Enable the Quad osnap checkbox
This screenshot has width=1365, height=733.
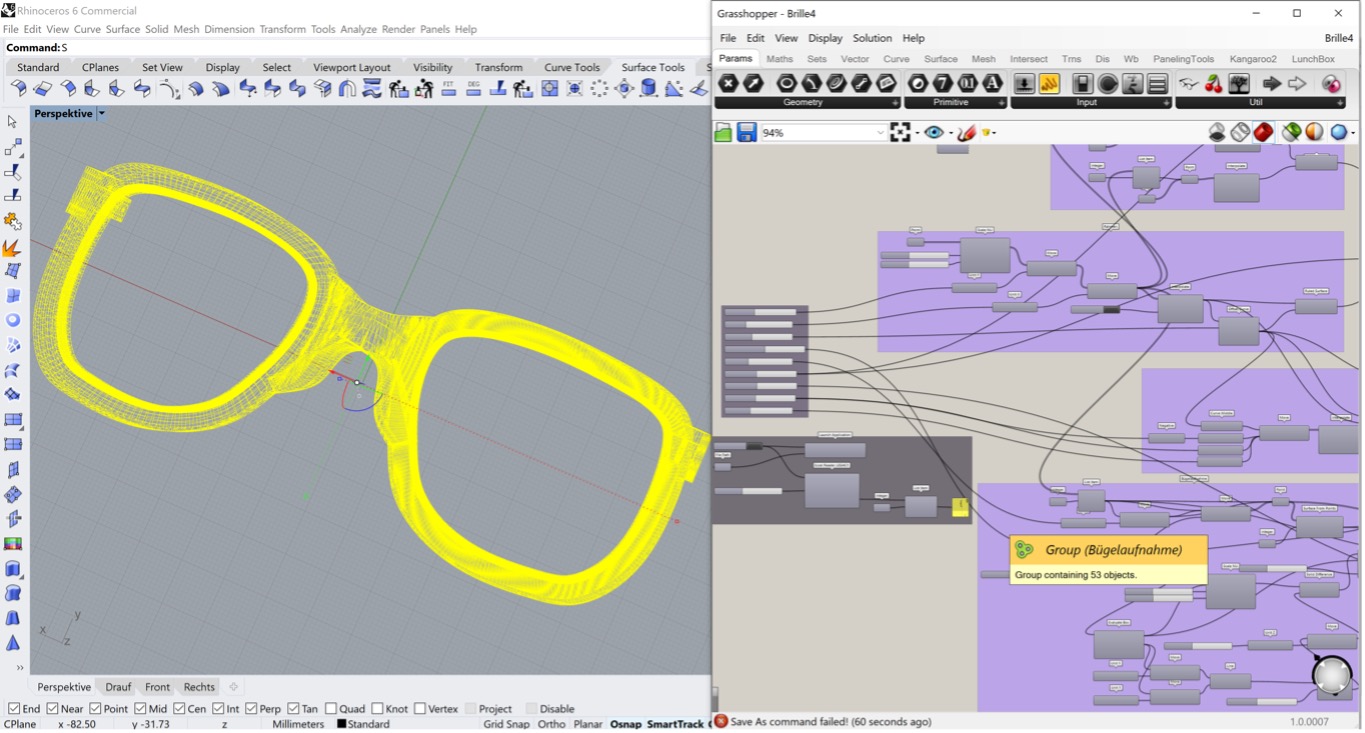coord(331,709)
